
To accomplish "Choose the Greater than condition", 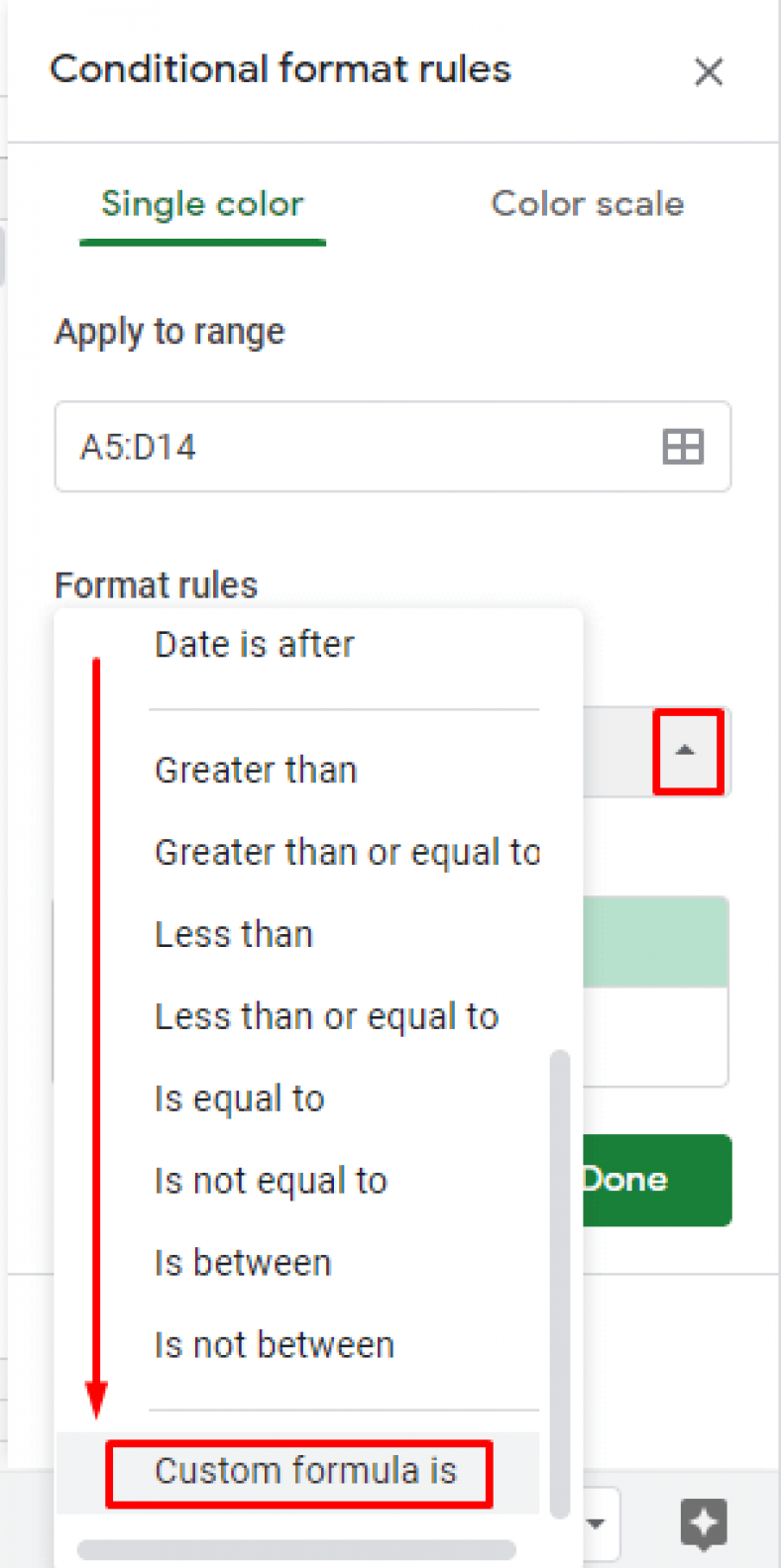I will click(256, 770).
